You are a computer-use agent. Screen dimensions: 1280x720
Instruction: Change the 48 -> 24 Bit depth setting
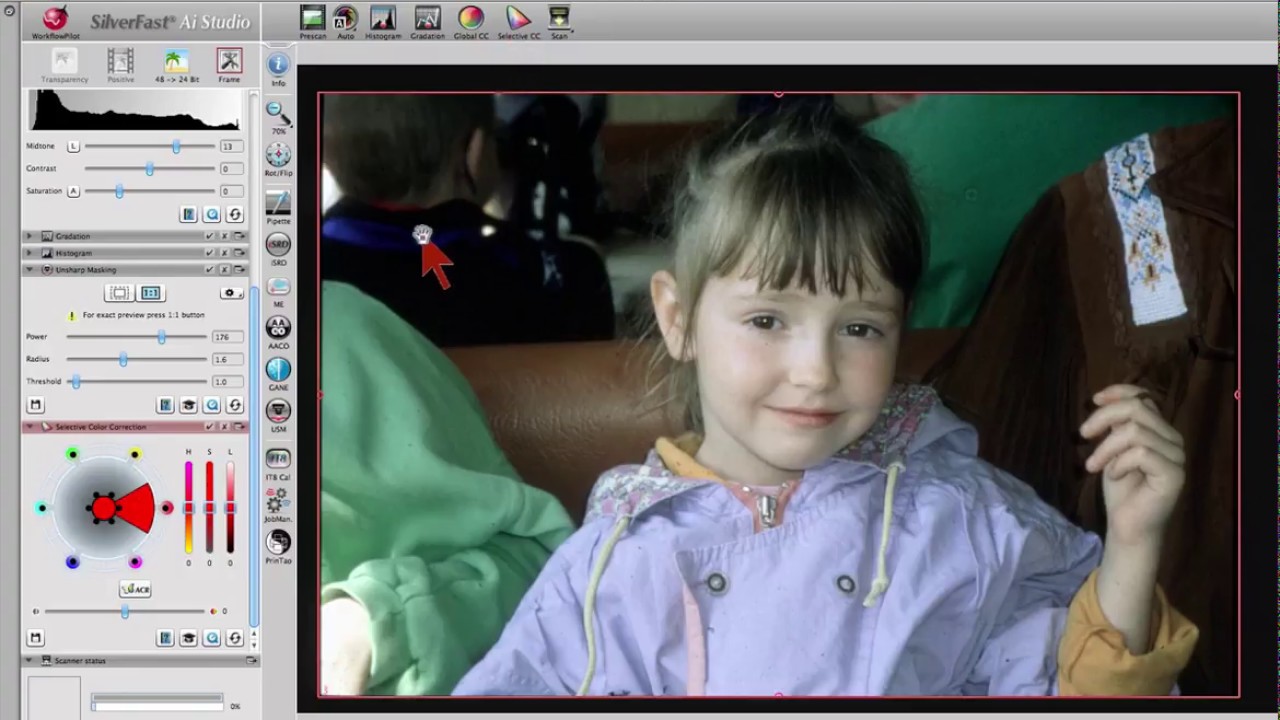[177, 66]
